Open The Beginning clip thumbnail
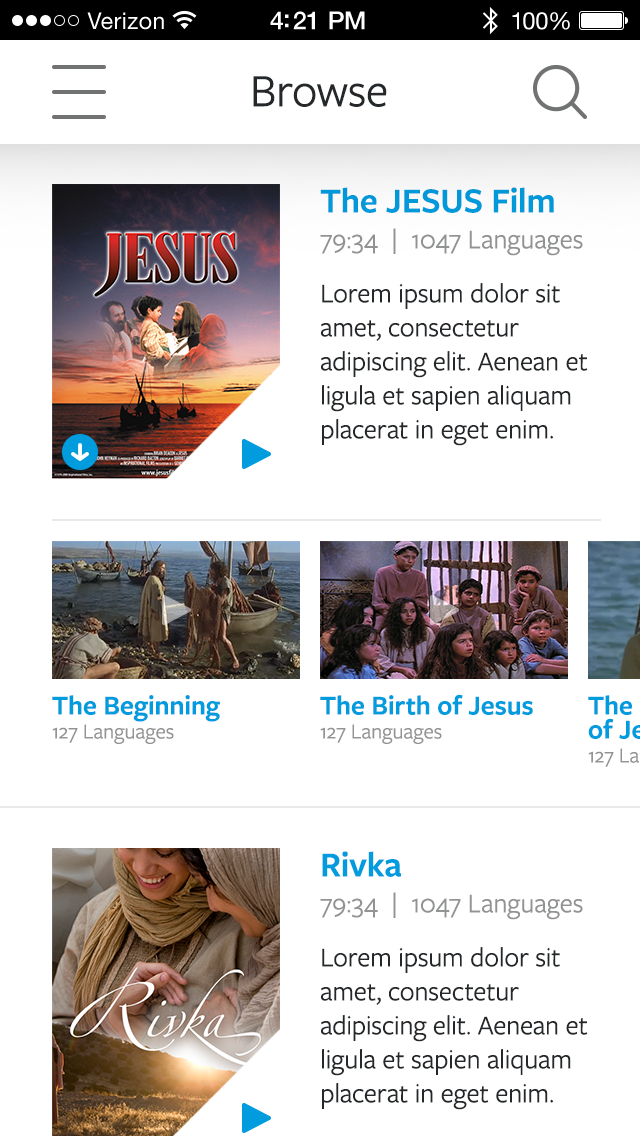640x1136 pixels. [x=176, y=610]
